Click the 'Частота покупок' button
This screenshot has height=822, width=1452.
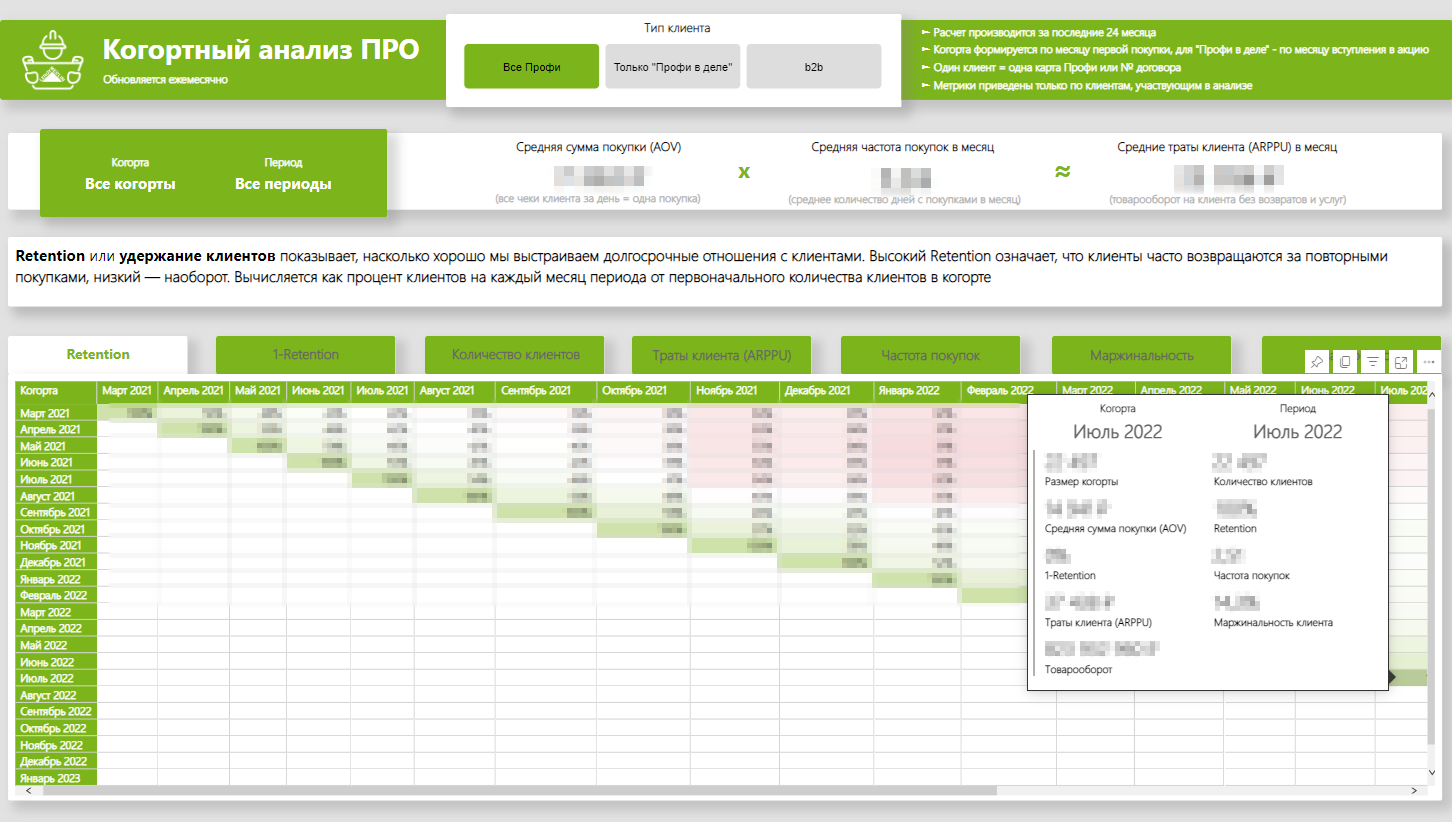pos(930,355)
